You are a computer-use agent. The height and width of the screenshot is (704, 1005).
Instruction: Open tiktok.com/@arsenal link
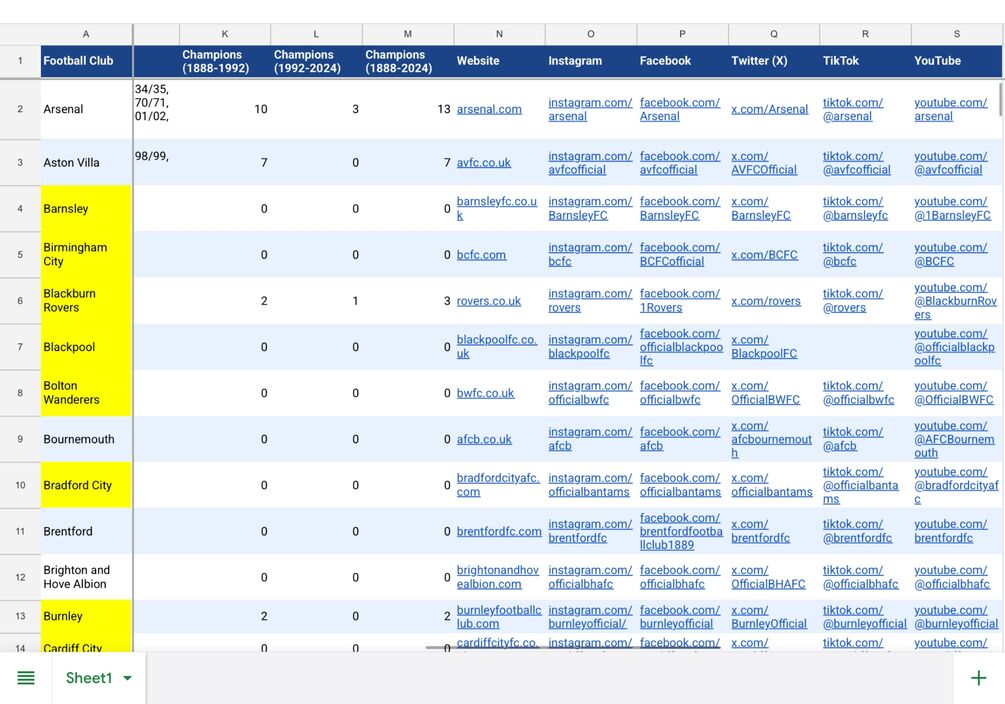pyautogui.click(x=852, y=109)
